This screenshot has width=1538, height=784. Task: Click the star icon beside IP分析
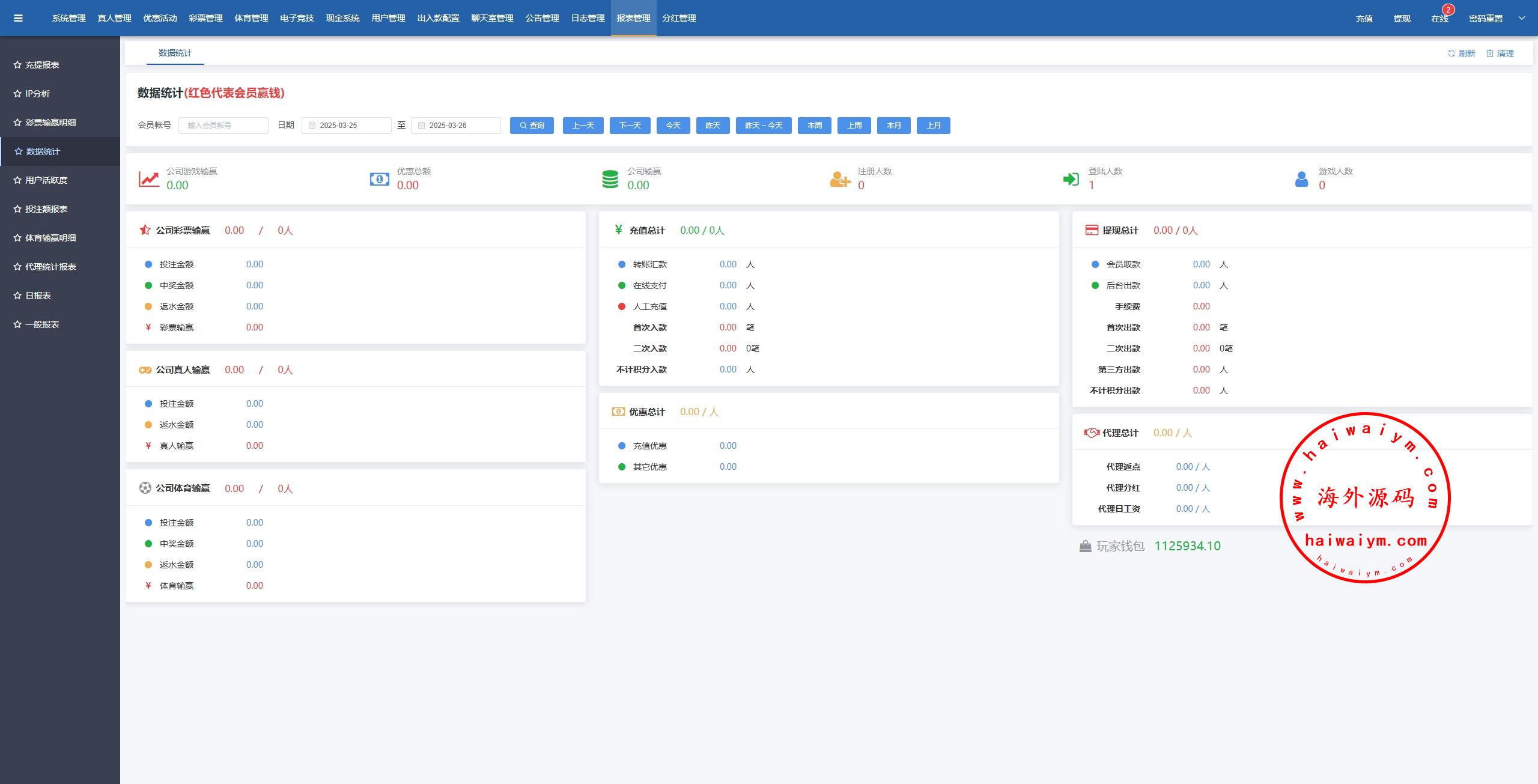point(17,94)
